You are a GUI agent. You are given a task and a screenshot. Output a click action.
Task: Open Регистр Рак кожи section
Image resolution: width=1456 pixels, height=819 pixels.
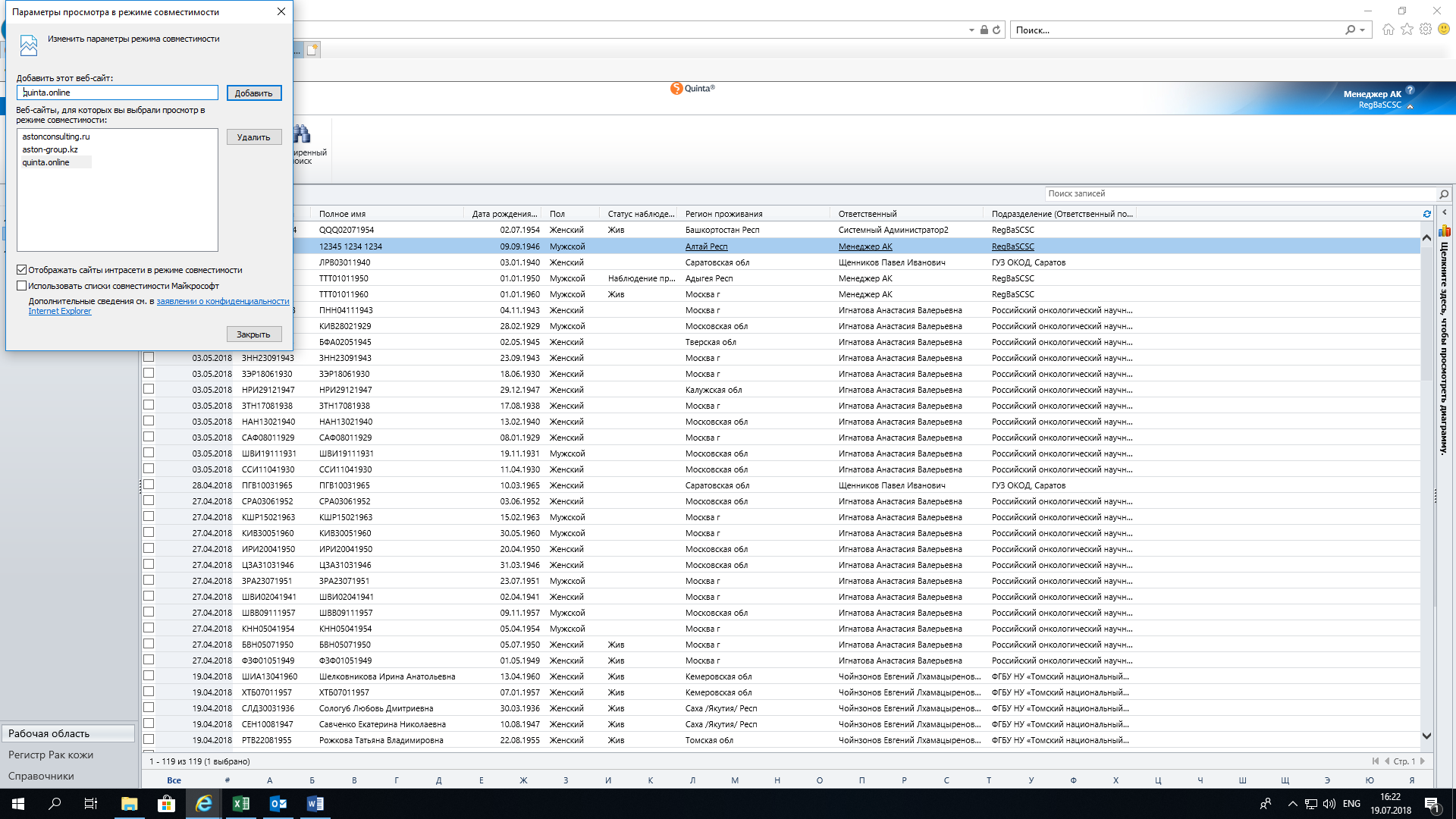click(51, 755)
